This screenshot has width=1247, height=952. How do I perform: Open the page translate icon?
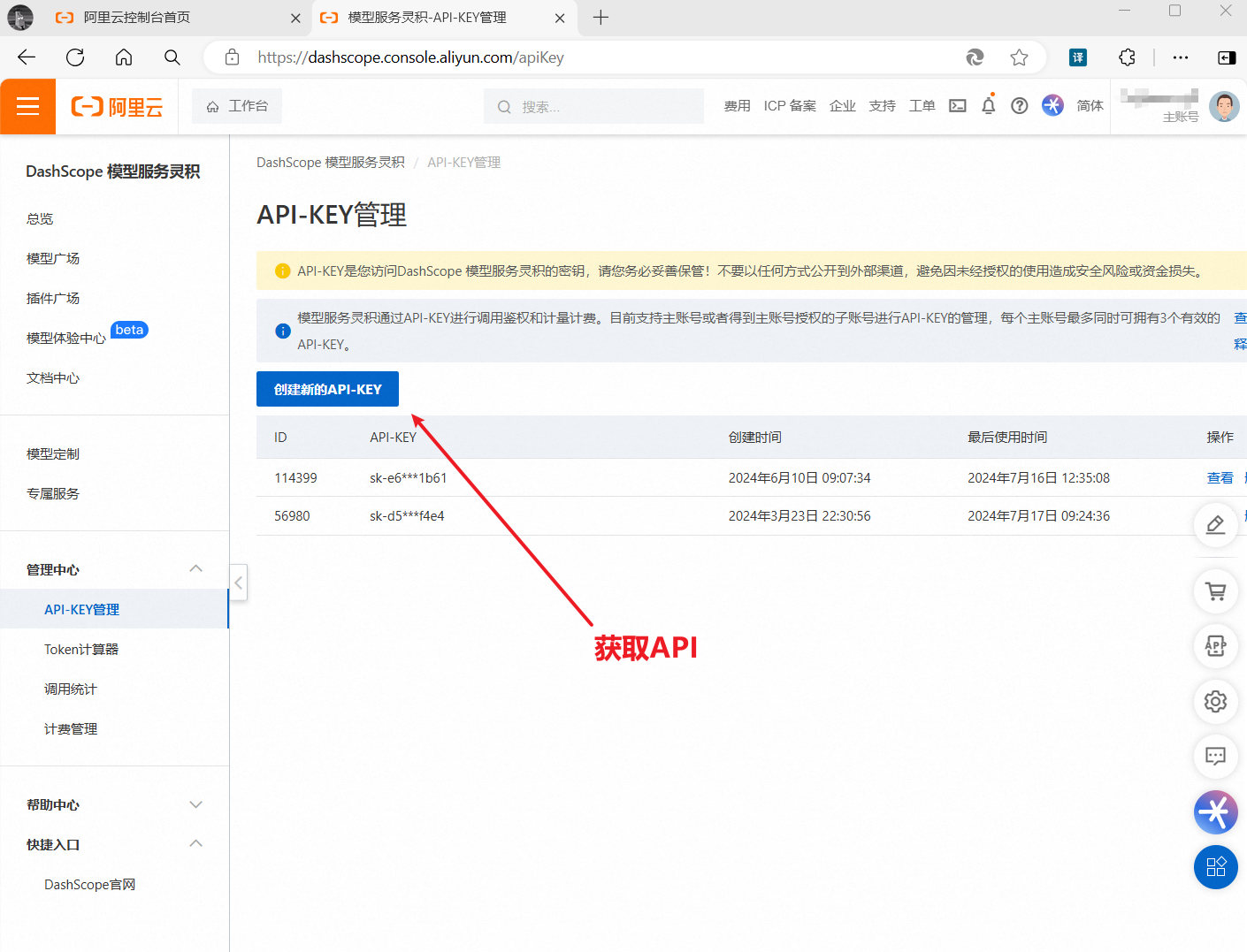coord(1078,57)
